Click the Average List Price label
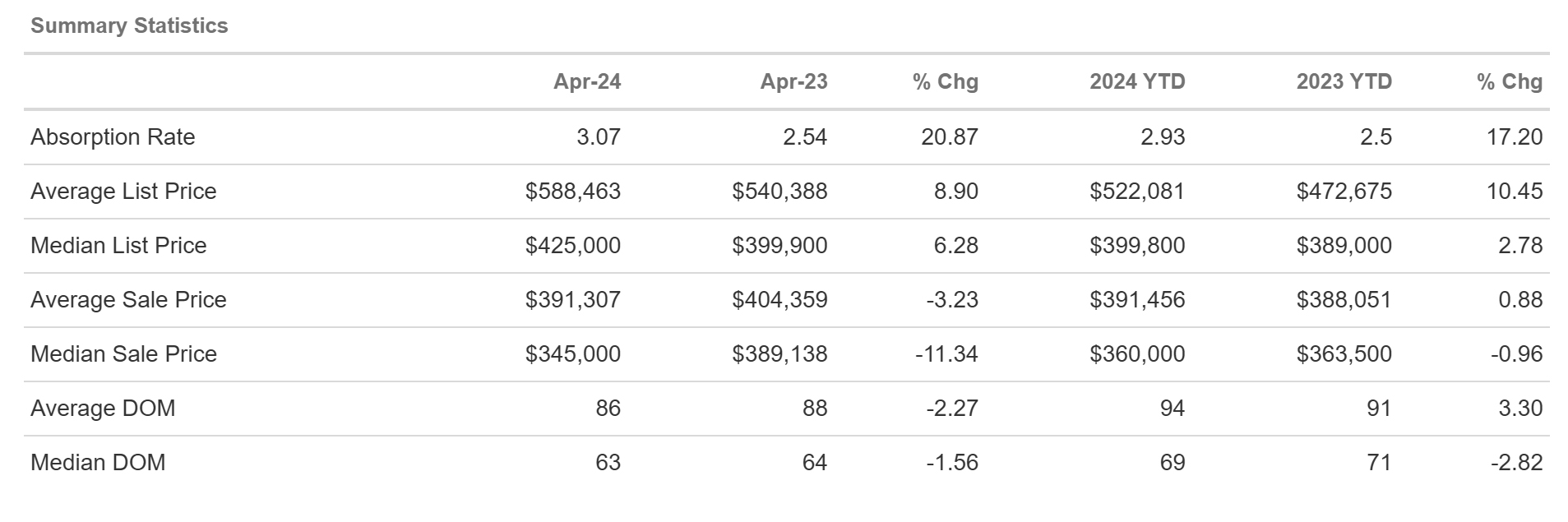Viewport: 1568px width, 522px height. click(123, 191)
